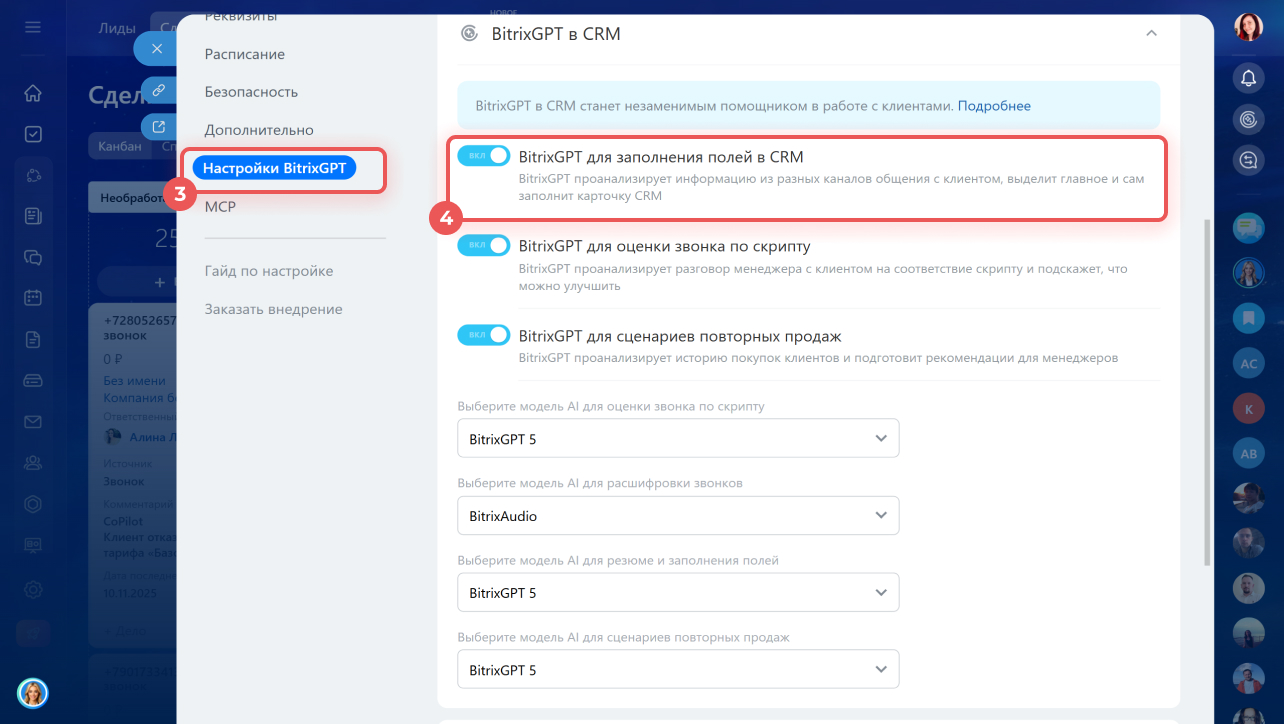Viewport: 1284px width, 724px height.
Task: Select Настройки BitrixGPT menu item
Action: [x=274, y=168]
